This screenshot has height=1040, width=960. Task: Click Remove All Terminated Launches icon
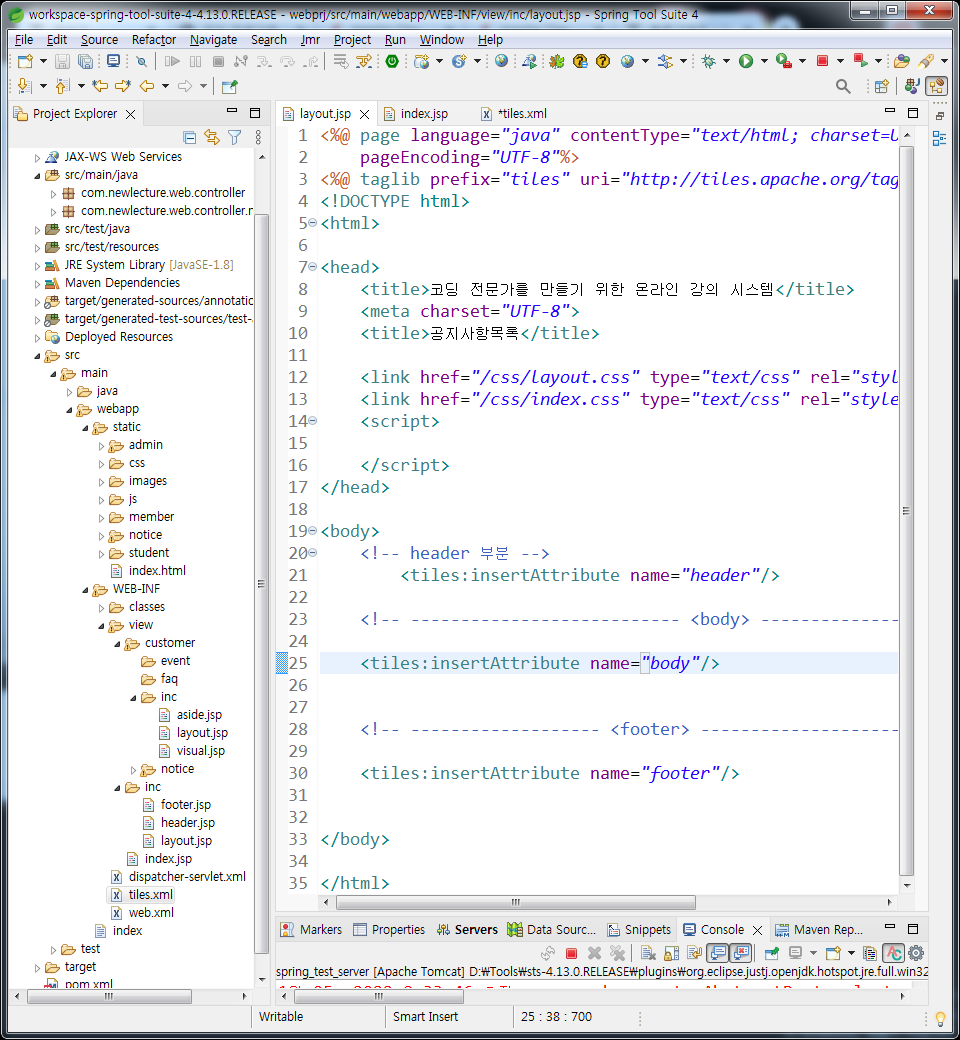618,953
